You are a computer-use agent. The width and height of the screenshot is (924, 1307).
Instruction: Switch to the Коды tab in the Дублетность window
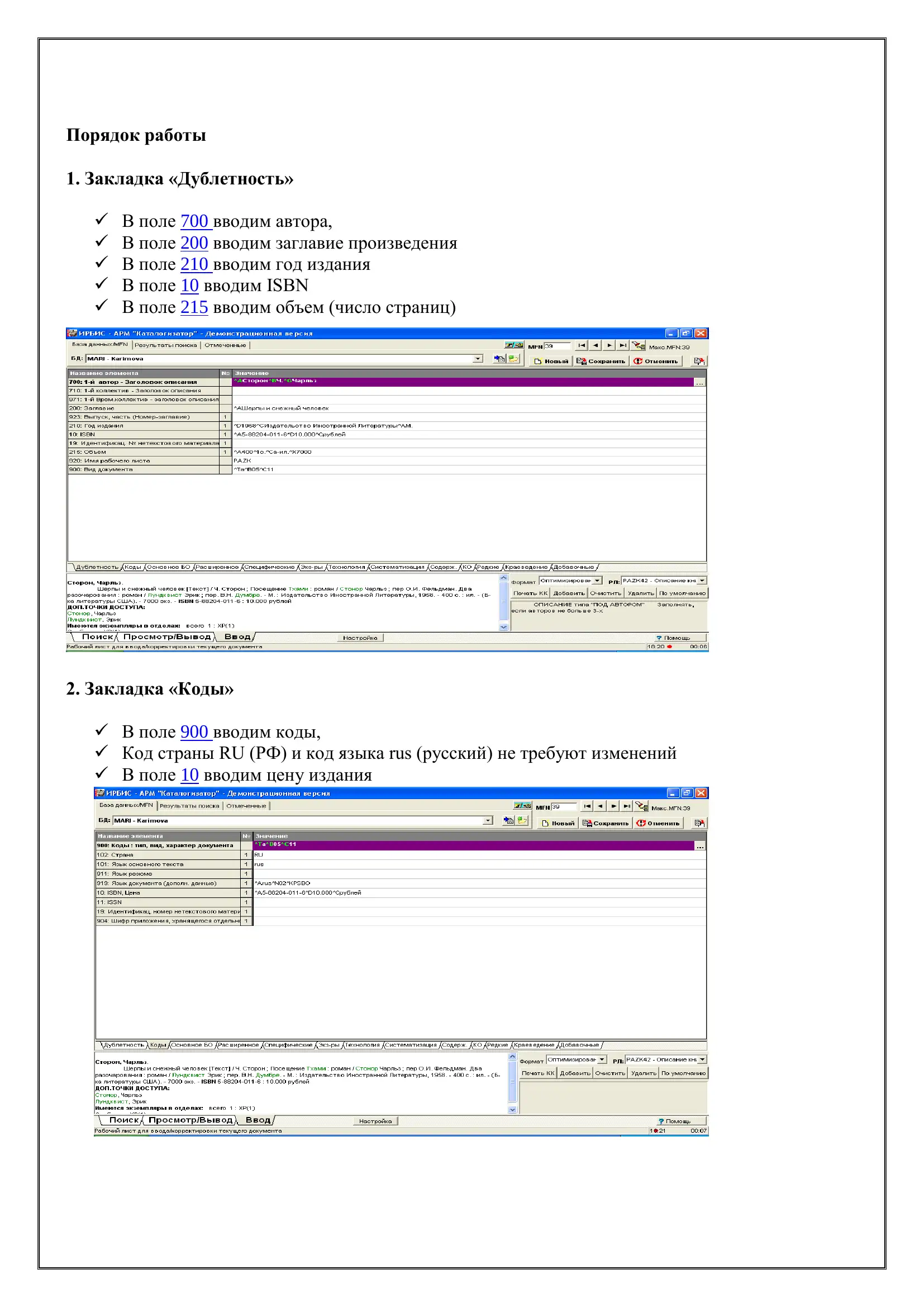pos(132,567)
